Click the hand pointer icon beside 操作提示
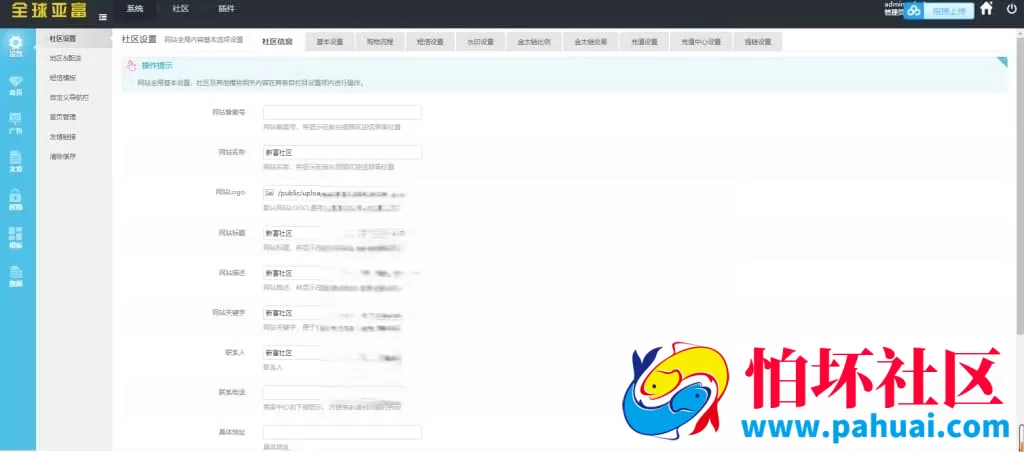Screen dimensions: 1024x452 click(x=131, y=65)
